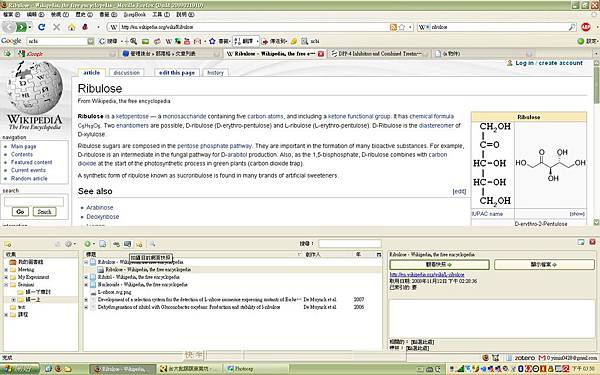
Task: Open the browser Home icon
Action: [x=72, y=27]
